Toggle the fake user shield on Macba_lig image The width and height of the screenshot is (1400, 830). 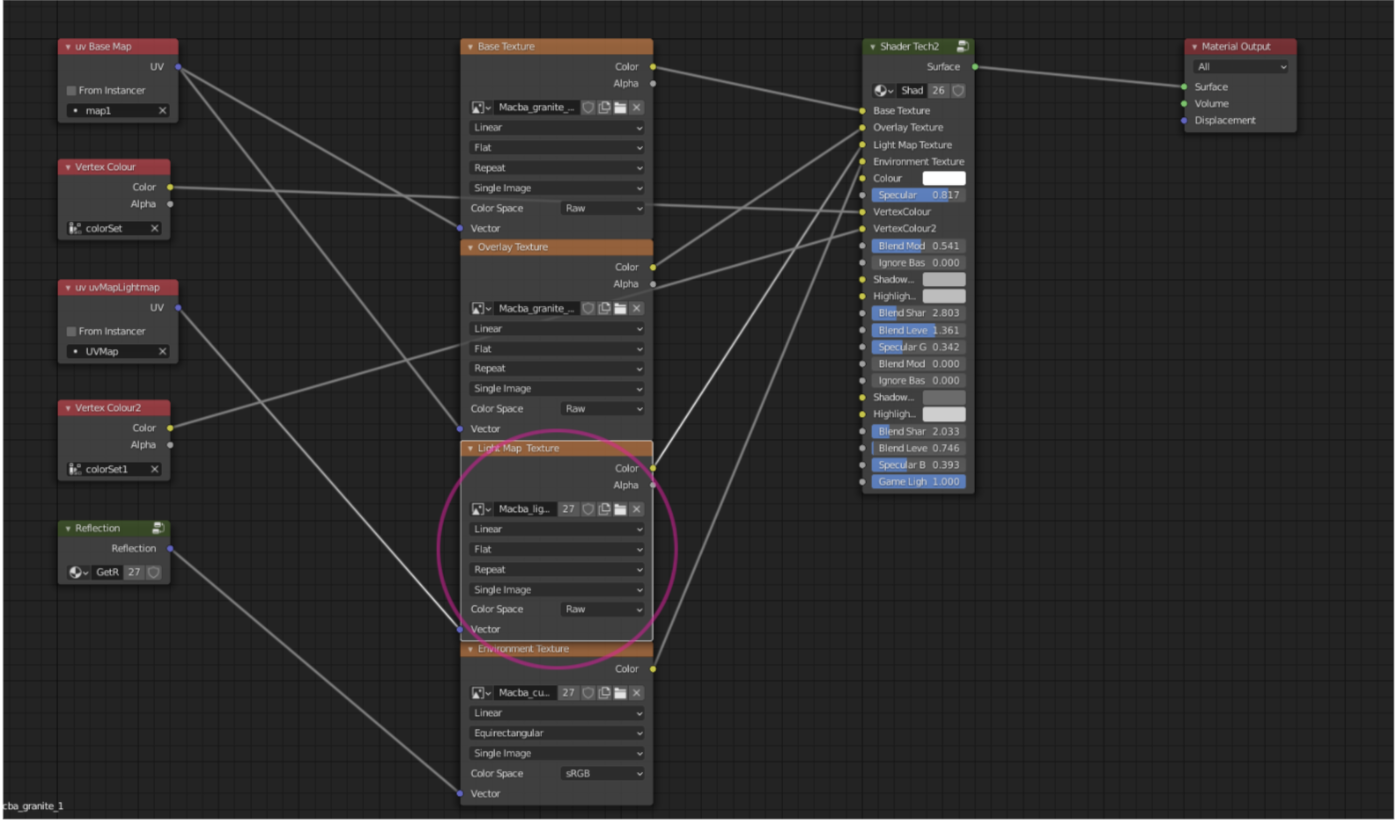590,509
